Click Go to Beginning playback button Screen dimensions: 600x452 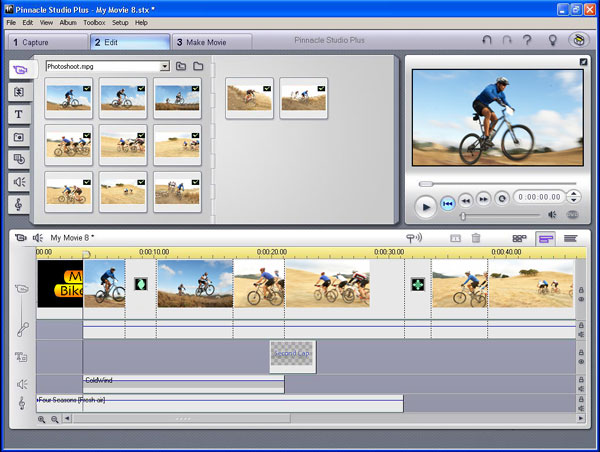point(449,203)
